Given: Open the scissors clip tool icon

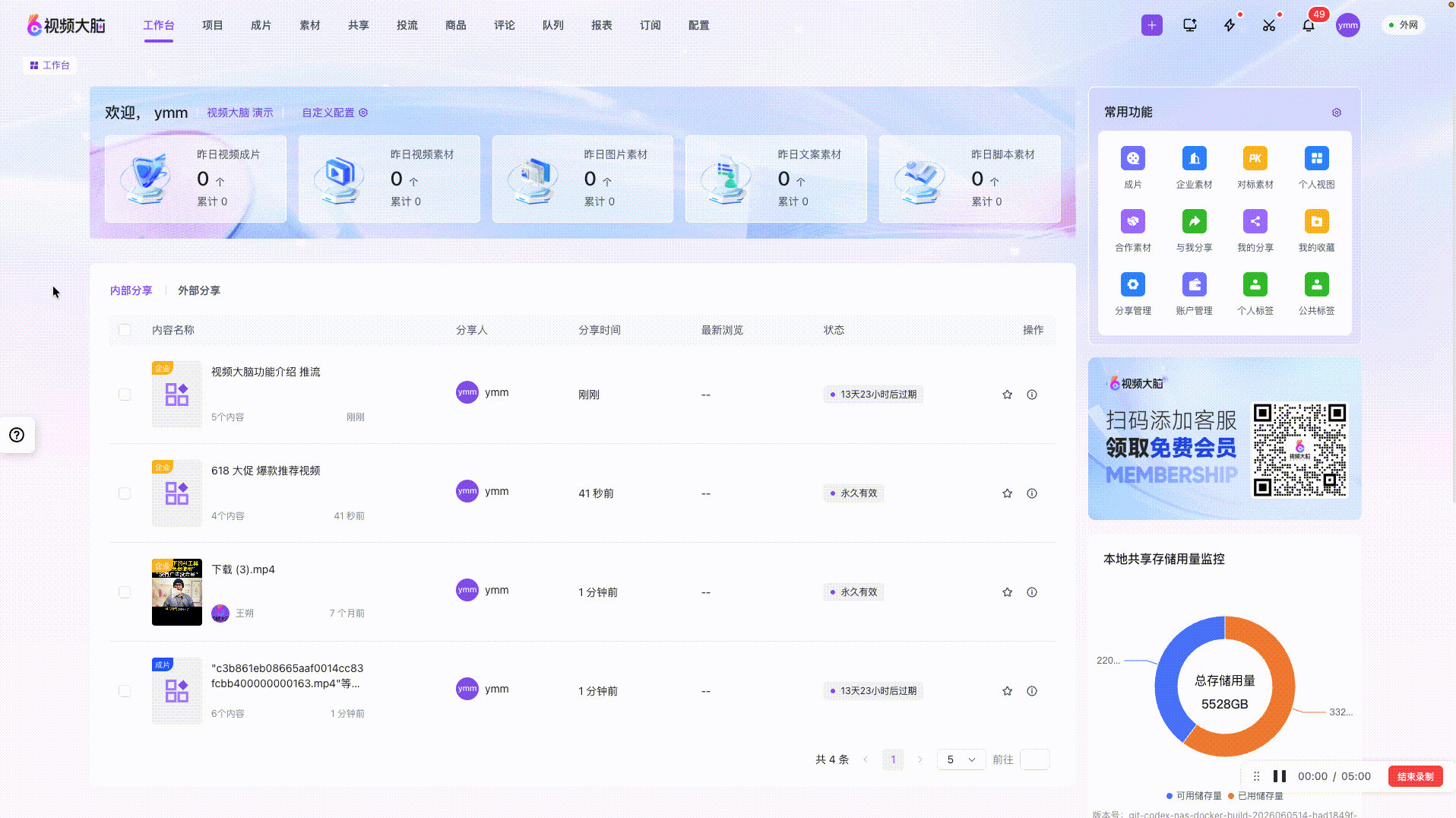Looking at the screenshot, I should 1269,25.
